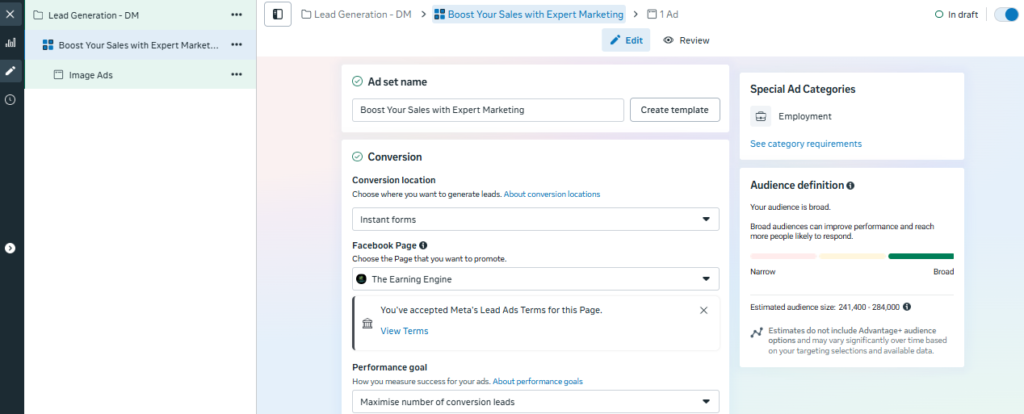Toggle the side panel layout icon
The width and height of the screenshot is (1024, 414).
[277, 15]
